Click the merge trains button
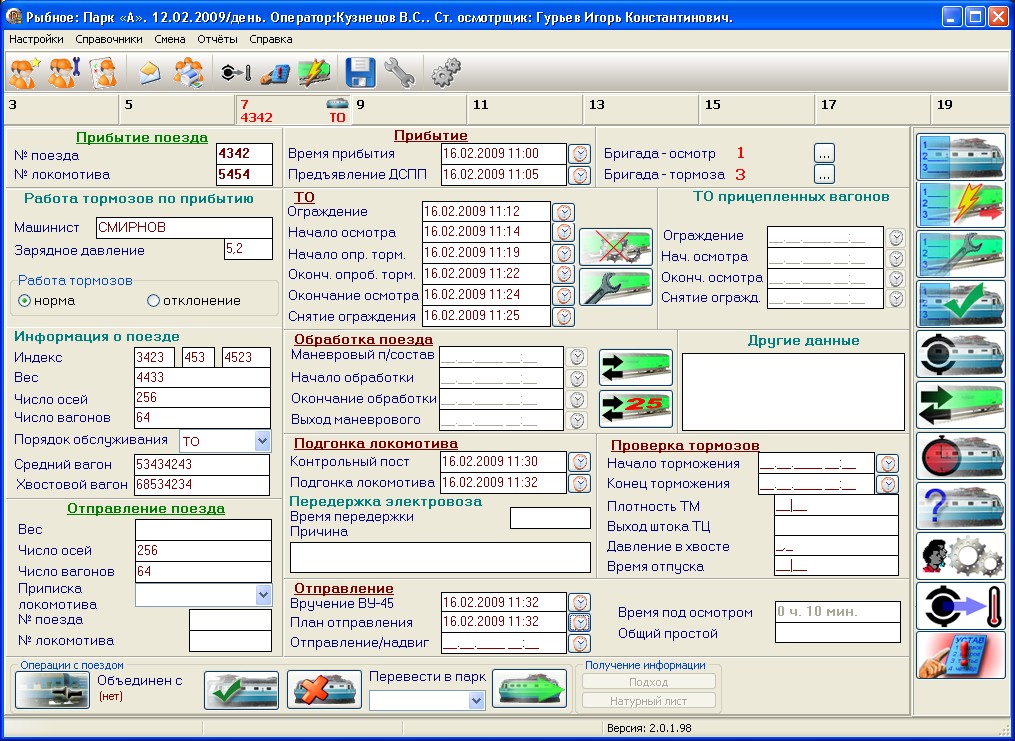This screenshot has width=1015, height=741. [53, 690]
